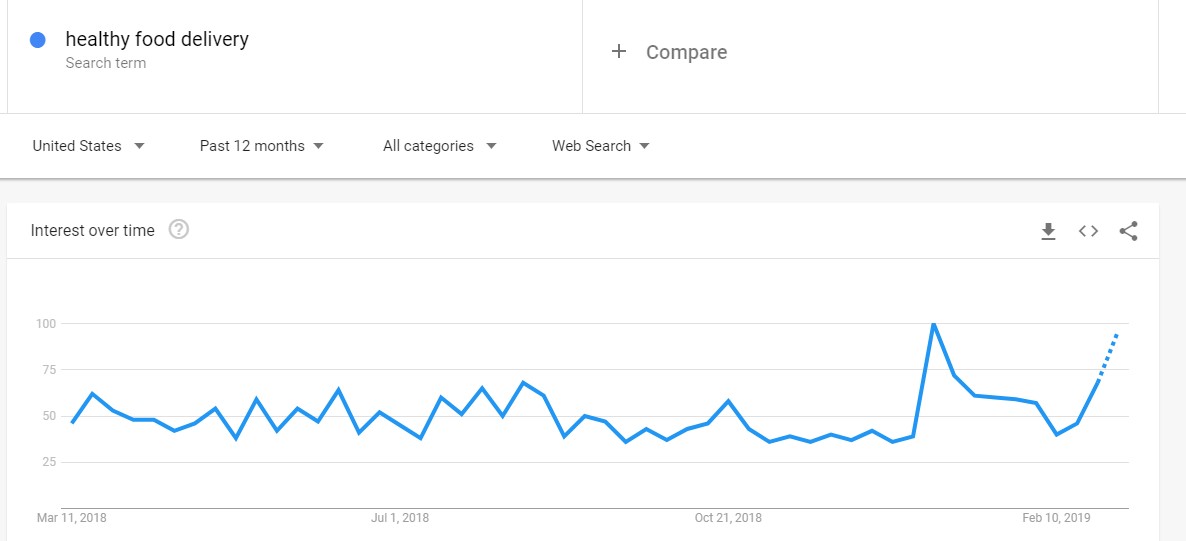Select the peak data point at 100
The height and width of the screenshot is (541, 1186).
933,324
